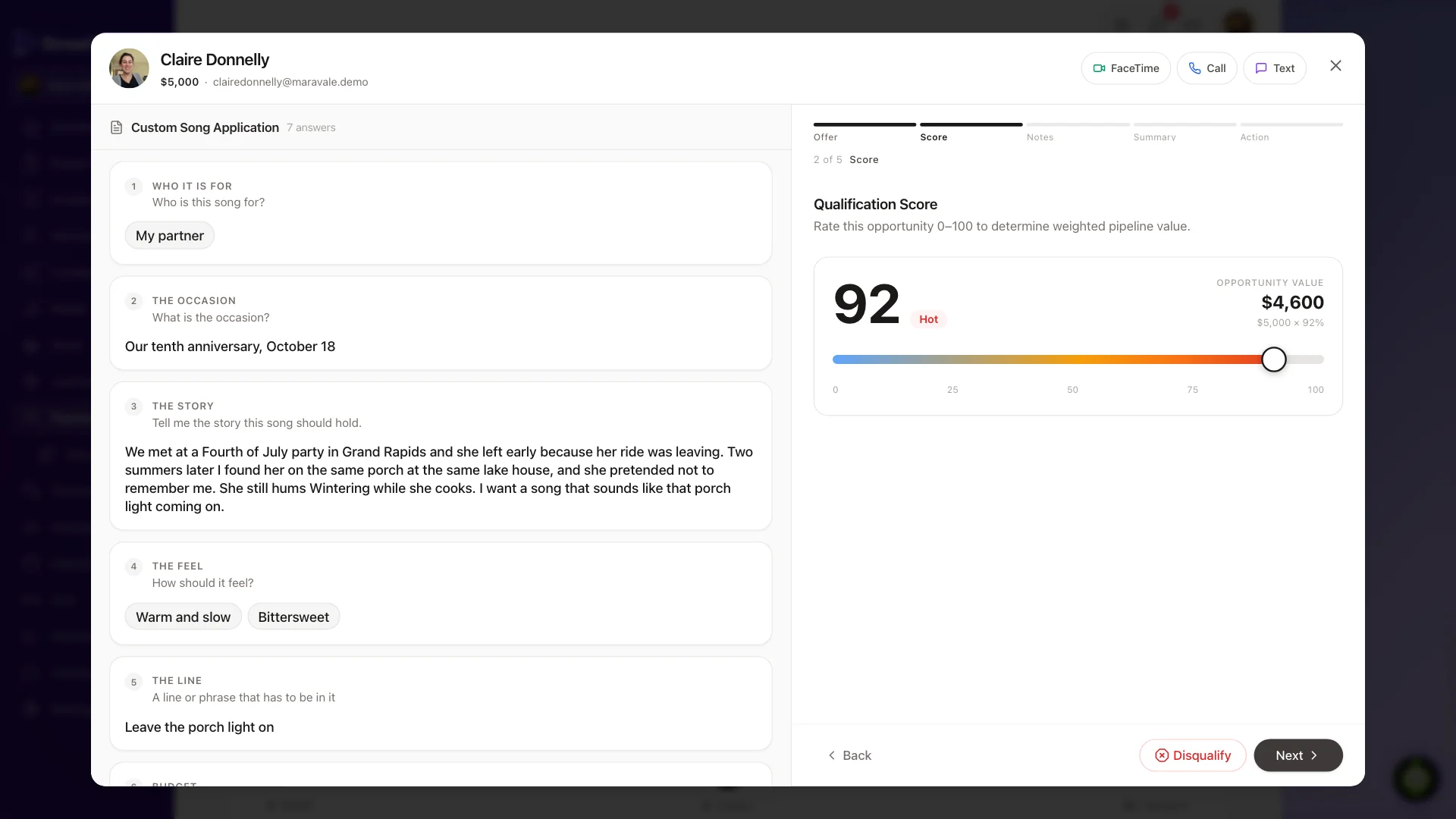1456x819 pixels.
Task: Start a FaceTime with Claire Donnelly
Action: point(1125,68)
